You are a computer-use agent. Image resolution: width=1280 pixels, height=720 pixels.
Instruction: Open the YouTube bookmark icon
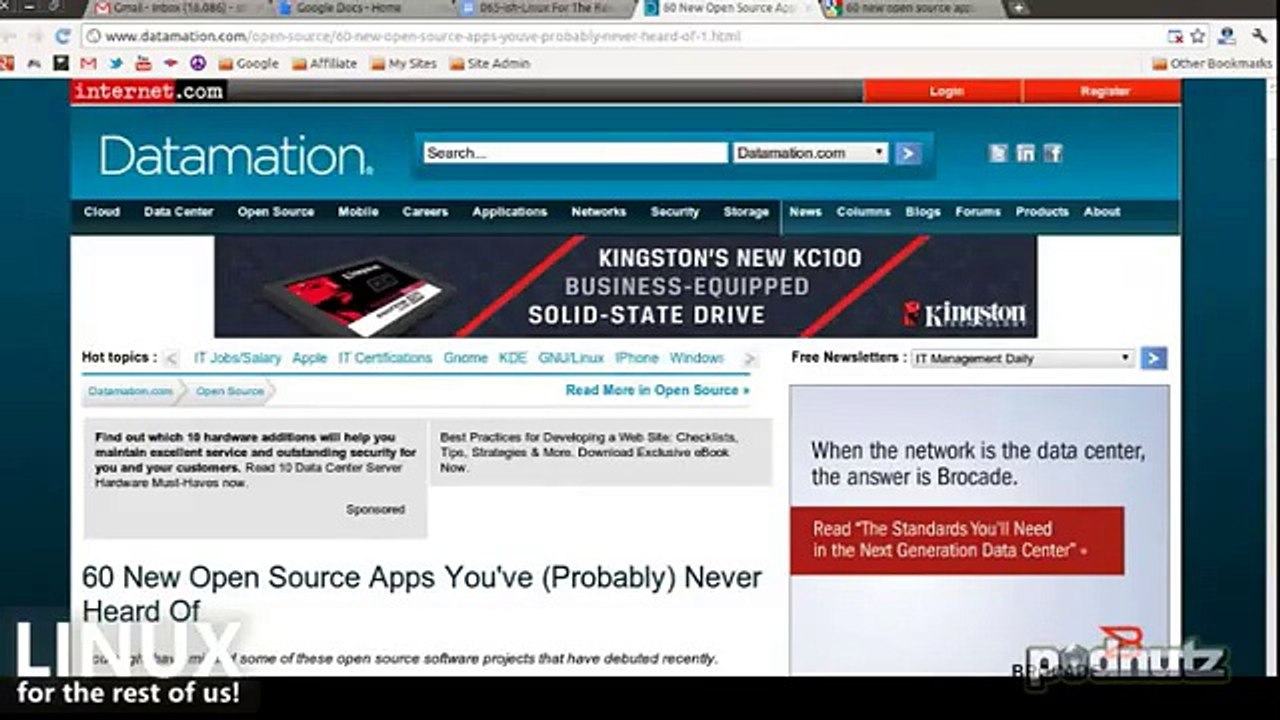(143, 63)
